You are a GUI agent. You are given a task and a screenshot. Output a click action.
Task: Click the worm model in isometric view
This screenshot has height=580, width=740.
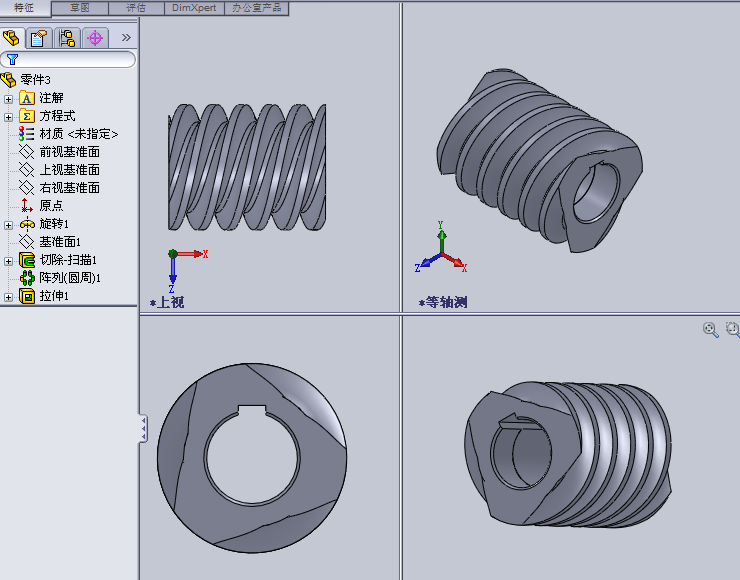point(539,160)
